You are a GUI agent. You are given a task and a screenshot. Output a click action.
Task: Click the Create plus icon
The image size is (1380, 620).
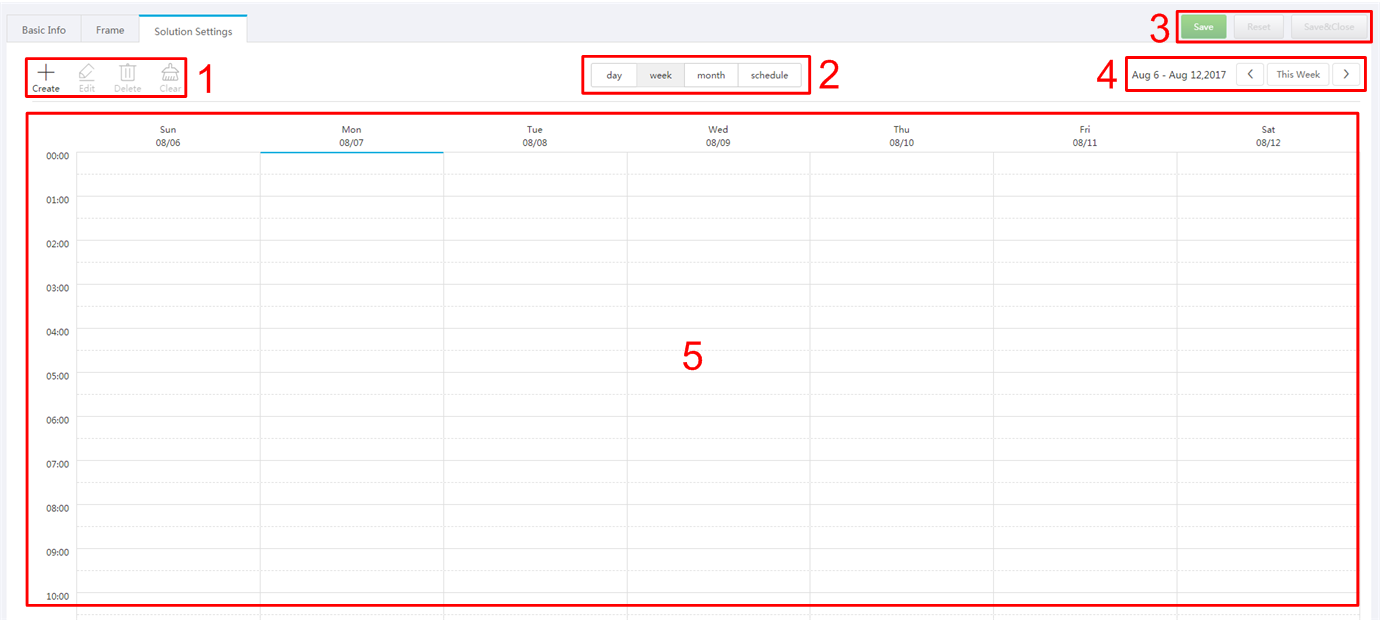[46, 72]
